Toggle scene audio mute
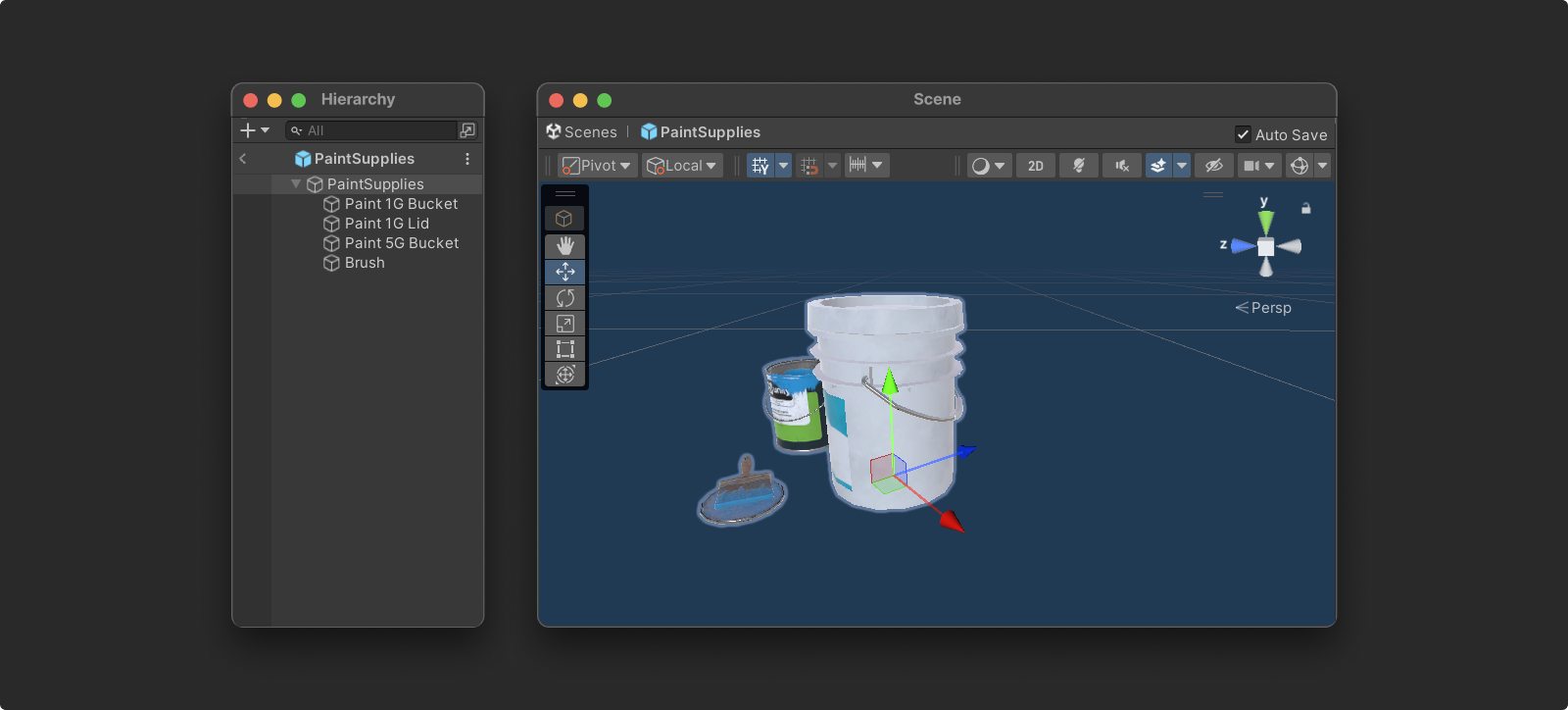 [x=1122, y=166]
